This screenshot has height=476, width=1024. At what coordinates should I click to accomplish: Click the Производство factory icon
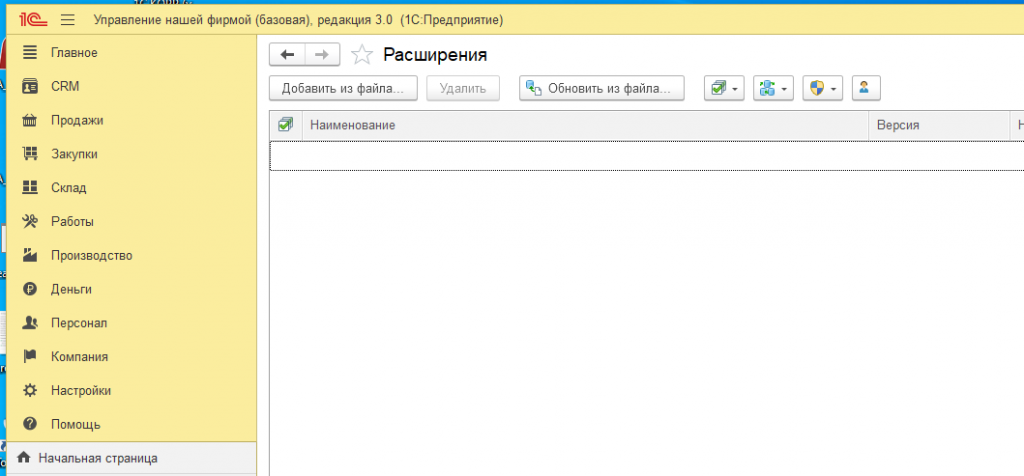click(x=30, y=256)
